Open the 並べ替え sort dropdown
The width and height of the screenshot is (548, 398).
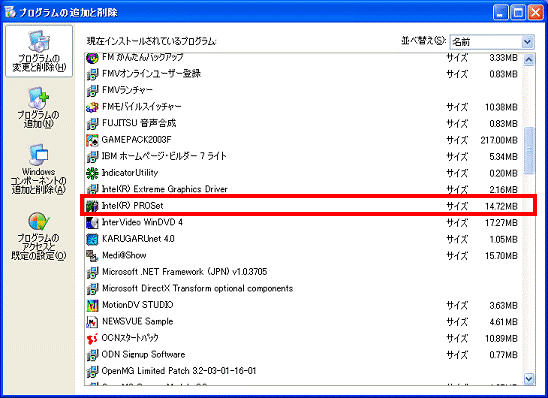(492, 42)
